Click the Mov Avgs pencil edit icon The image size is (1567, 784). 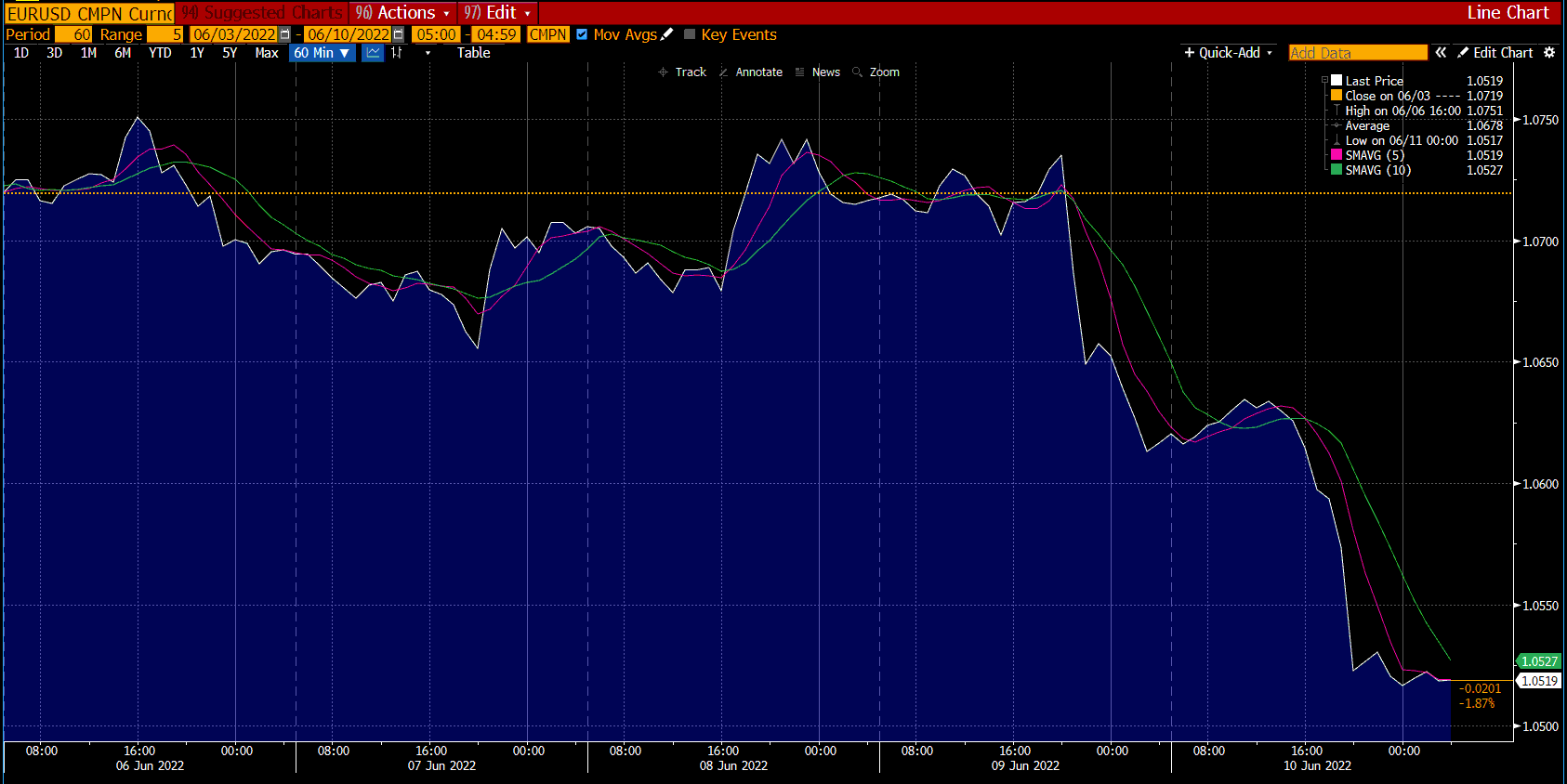point(666,34)
